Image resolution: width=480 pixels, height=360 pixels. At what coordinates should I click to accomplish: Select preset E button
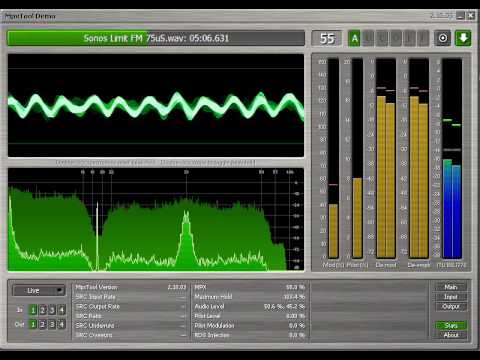pyautogui.click(x=409, y=39)
